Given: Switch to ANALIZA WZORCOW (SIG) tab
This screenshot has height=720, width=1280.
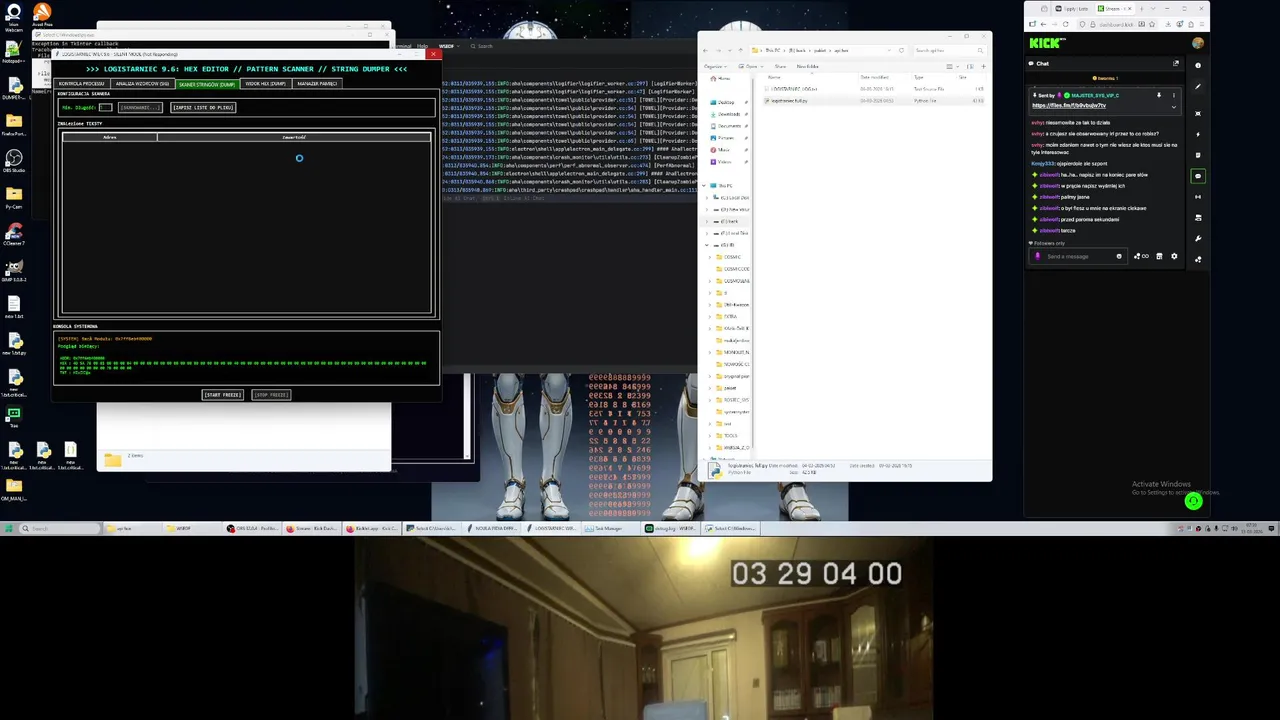Looking at the screenshot, I should [x=142, y=84].
